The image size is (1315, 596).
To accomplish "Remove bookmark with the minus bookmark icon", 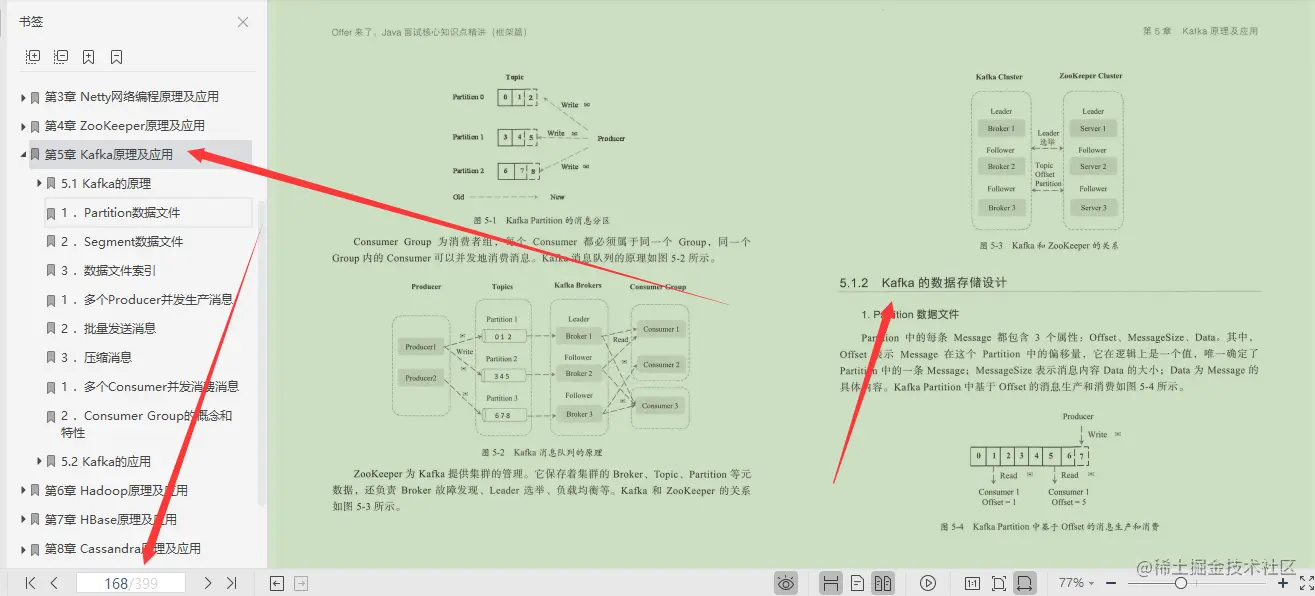I will click(x=117, y=57).
